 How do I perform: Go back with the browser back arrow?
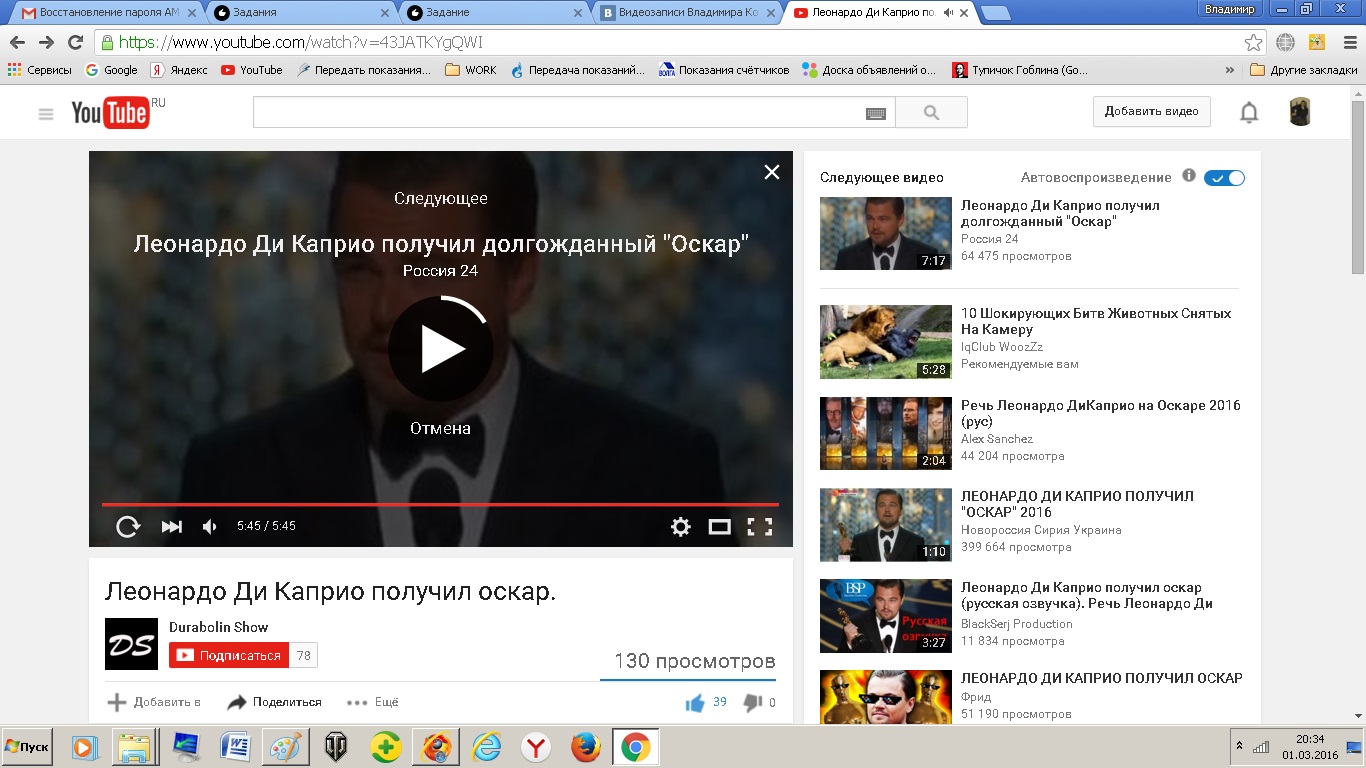click(x=17, y=43)
